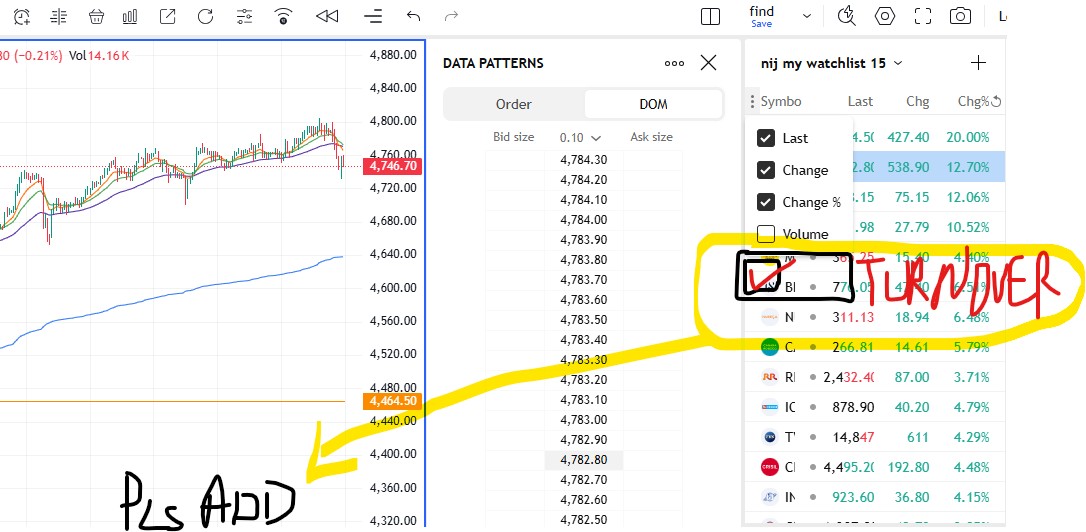
Task: Click the 4,782.80 price row in DOM
Action: [584, 459]
